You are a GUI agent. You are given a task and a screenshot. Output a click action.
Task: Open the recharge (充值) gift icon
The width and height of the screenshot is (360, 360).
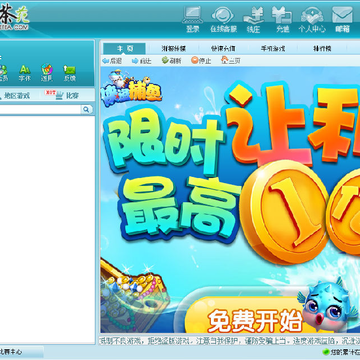pyautogui.click(x=282, y=20)
